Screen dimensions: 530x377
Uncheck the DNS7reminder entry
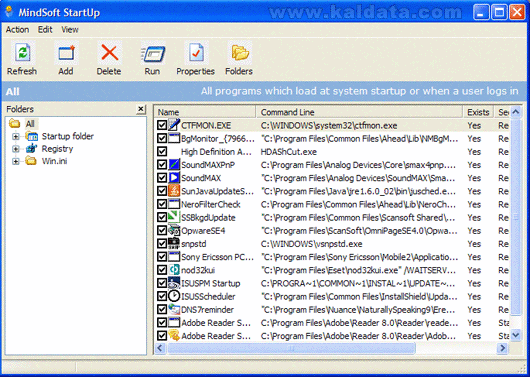(x=162, y=309)
